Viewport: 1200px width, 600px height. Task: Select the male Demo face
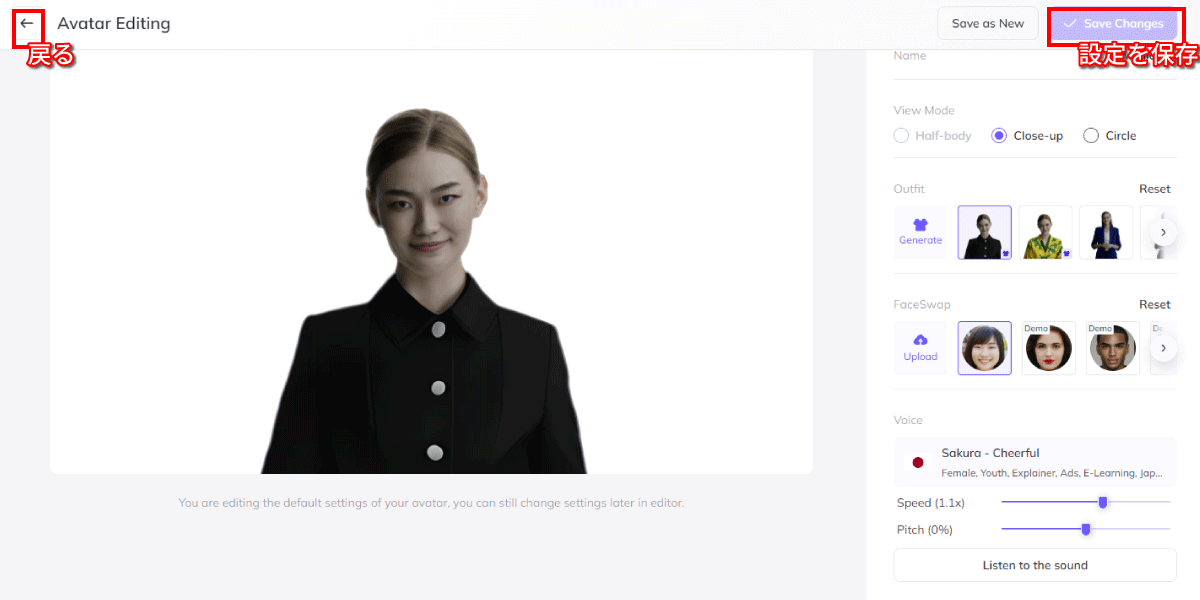[1113, 348]
